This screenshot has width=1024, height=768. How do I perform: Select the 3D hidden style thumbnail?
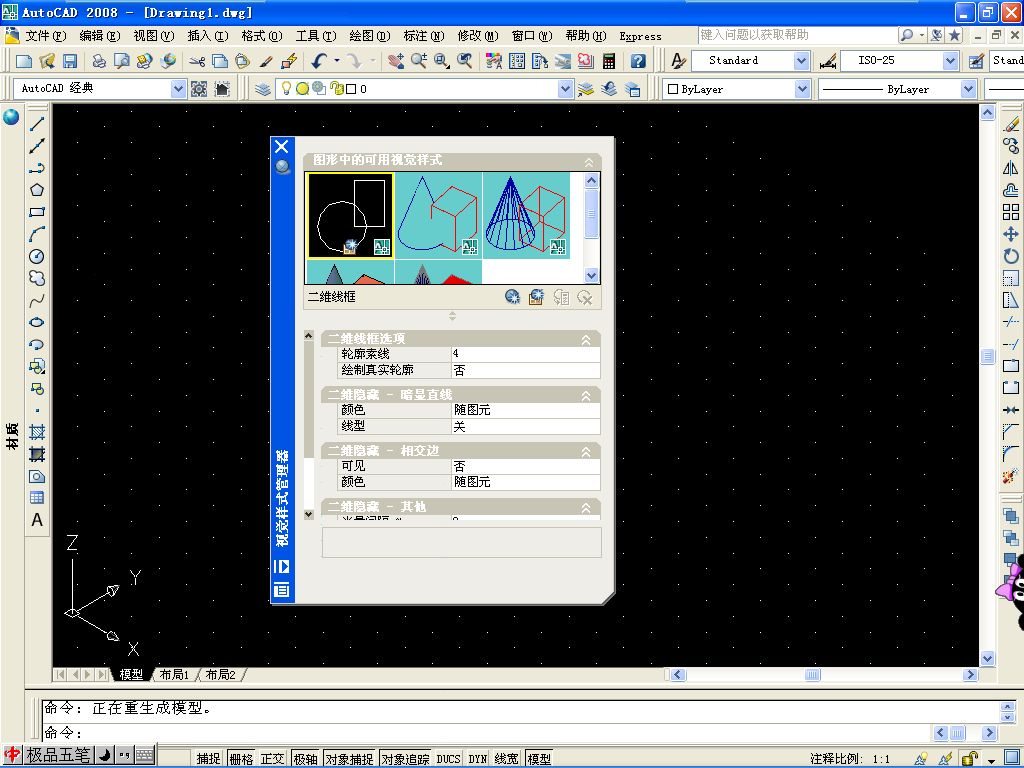tap(438, 216)
